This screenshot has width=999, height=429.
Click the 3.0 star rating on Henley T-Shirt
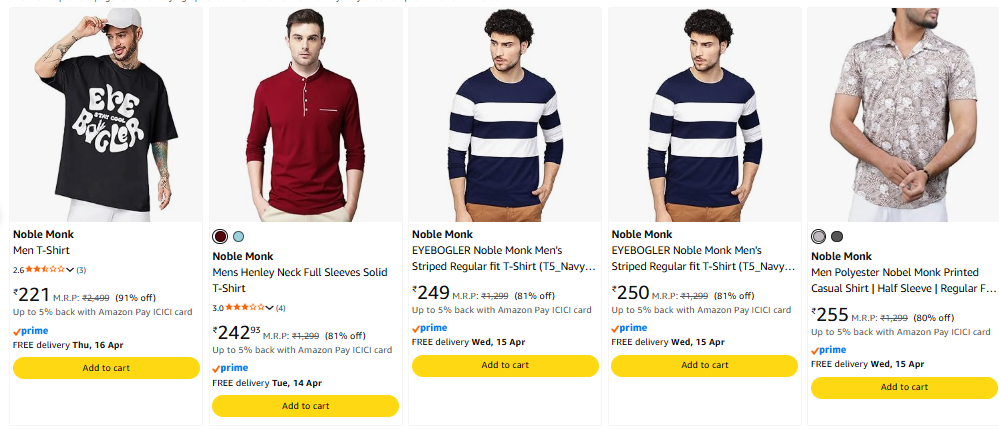(x=244, y=307)
